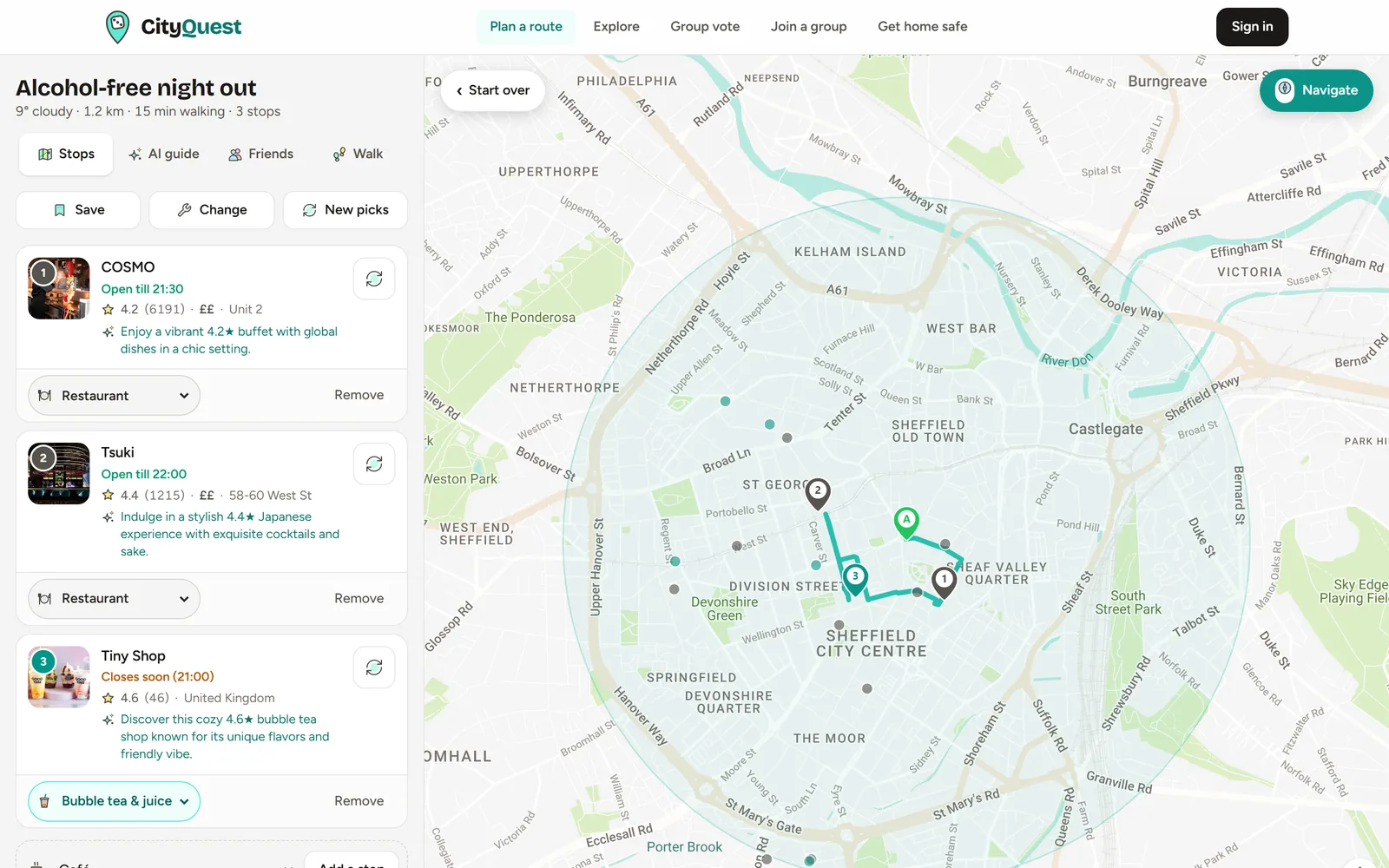The height and width of the screenshot is (868, 1389).
Task: Open the Tiny Shop photo thumbnail
Action: click(x=59, y=677)
